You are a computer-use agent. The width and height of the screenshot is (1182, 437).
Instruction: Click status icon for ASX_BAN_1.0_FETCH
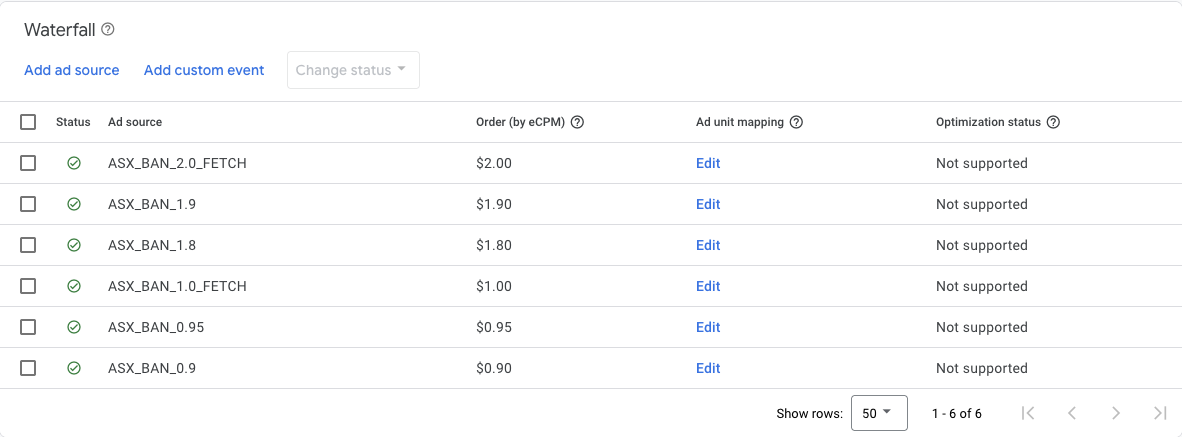click(x=74, y=286)
